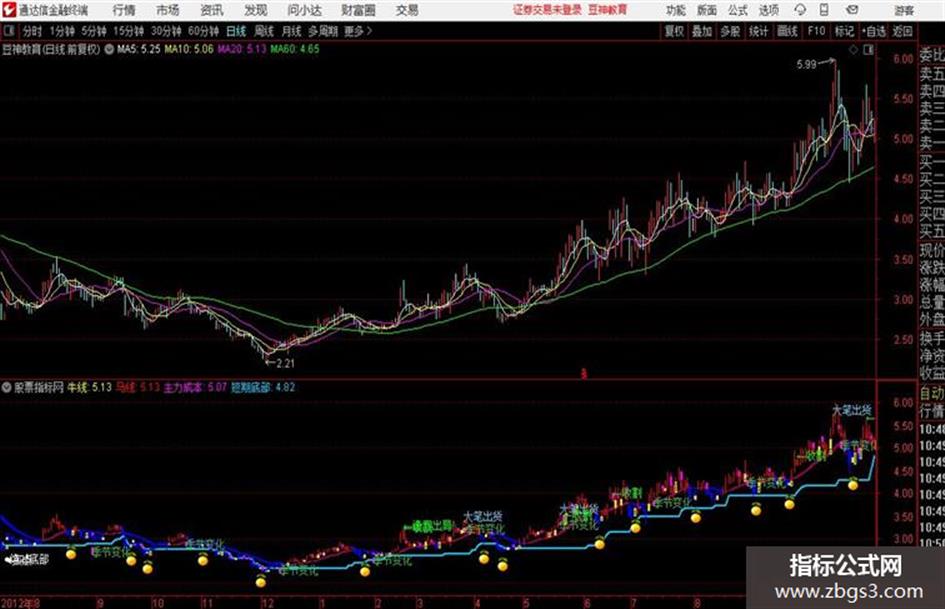The image size is (945, 609).
Task: Open the 功能 menu
Action: pyautogui.click(x=676, y=10)
